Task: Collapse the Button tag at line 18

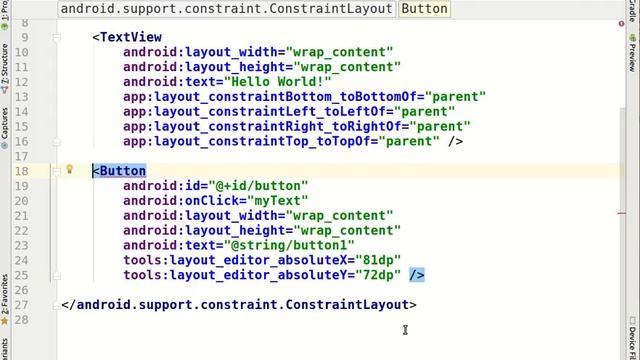Action: (56, 171)
